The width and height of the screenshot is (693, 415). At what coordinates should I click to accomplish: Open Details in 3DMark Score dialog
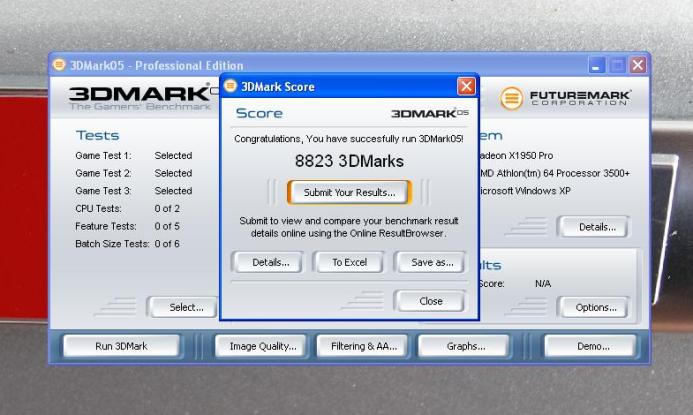point(267,262)
